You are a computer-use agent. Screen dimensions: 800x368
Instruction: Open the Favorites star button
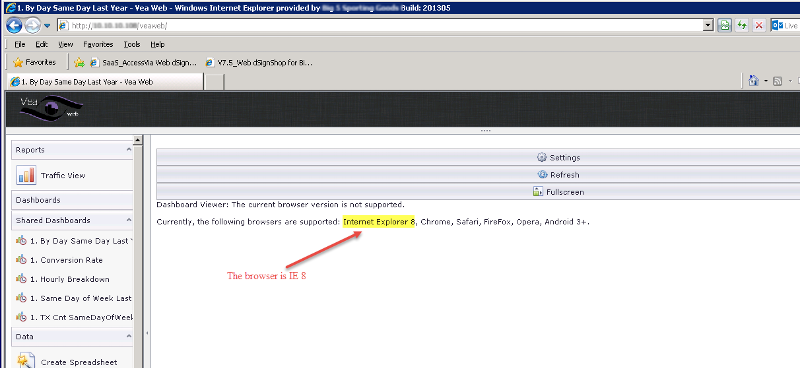35,62
